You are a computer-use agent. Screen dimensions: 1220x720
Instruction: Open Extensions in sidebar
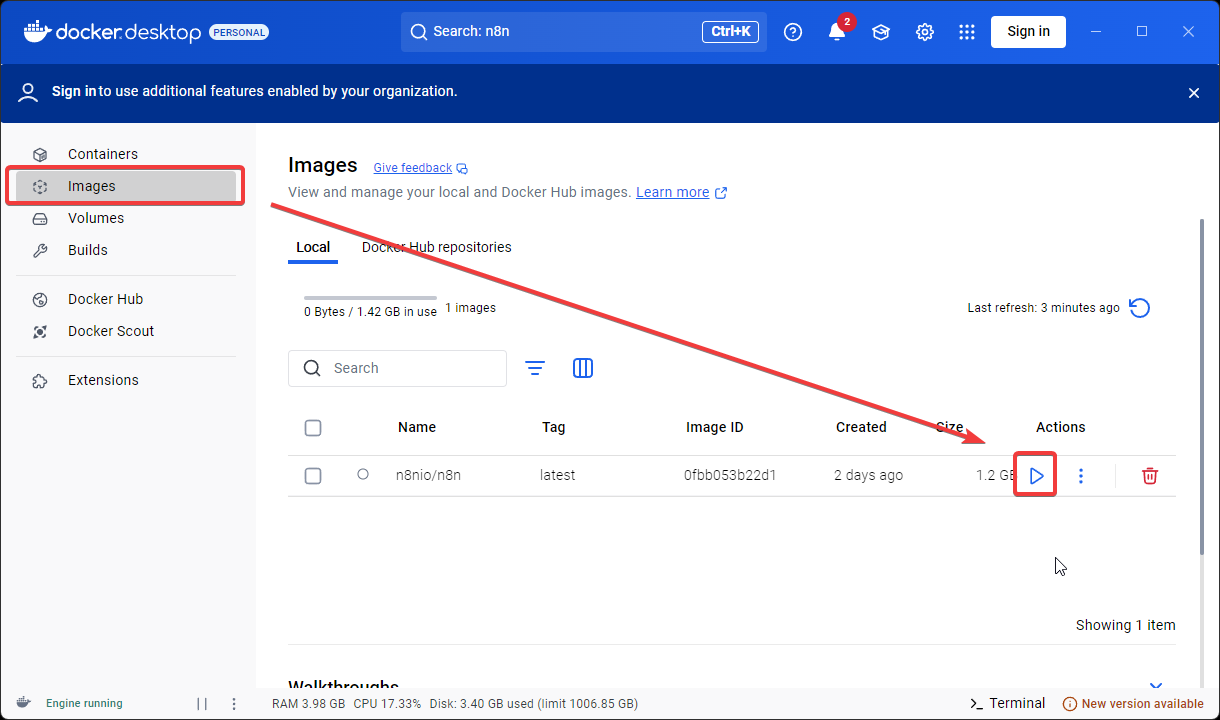[126, 380]
